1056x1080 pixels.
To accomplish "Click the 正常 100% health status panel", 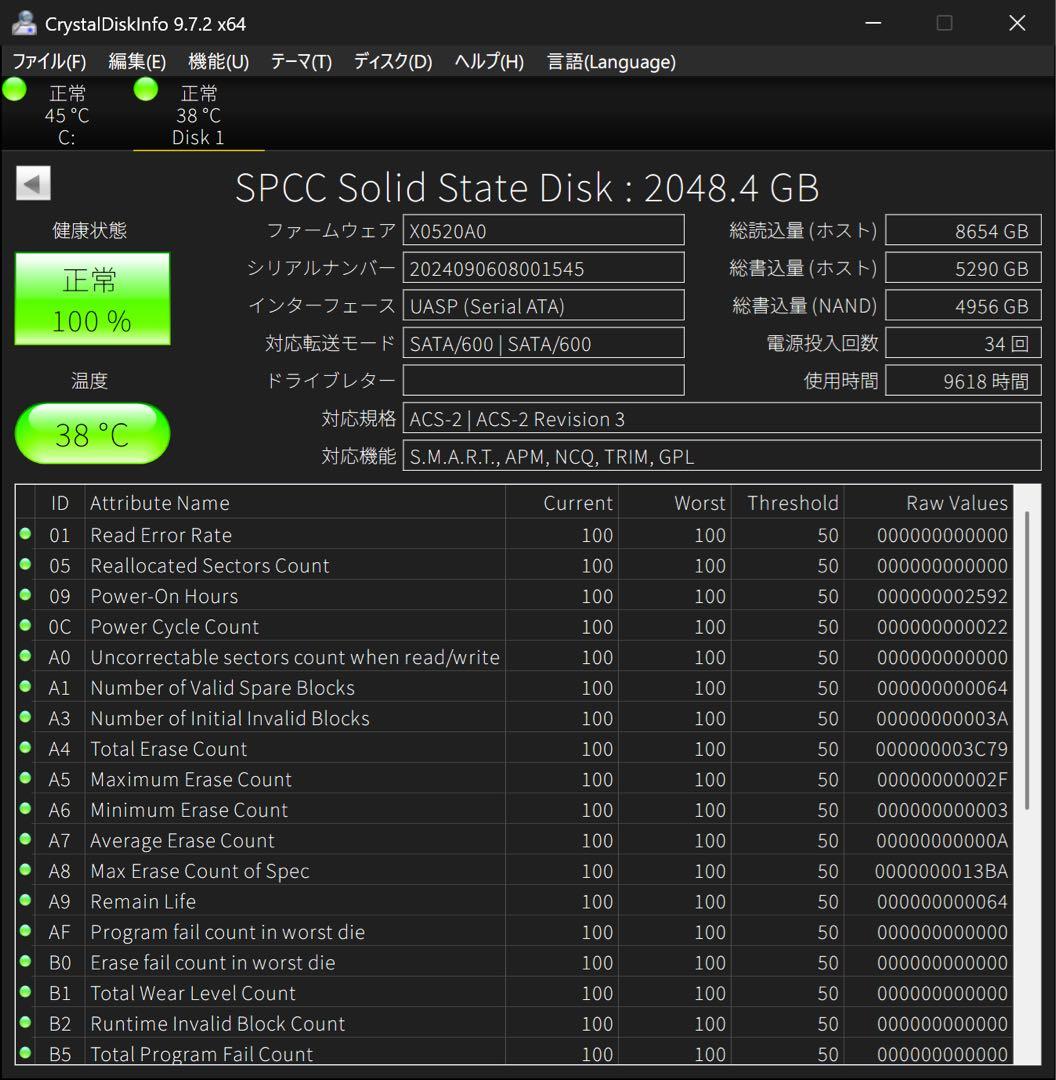I will tap(92, 298).
